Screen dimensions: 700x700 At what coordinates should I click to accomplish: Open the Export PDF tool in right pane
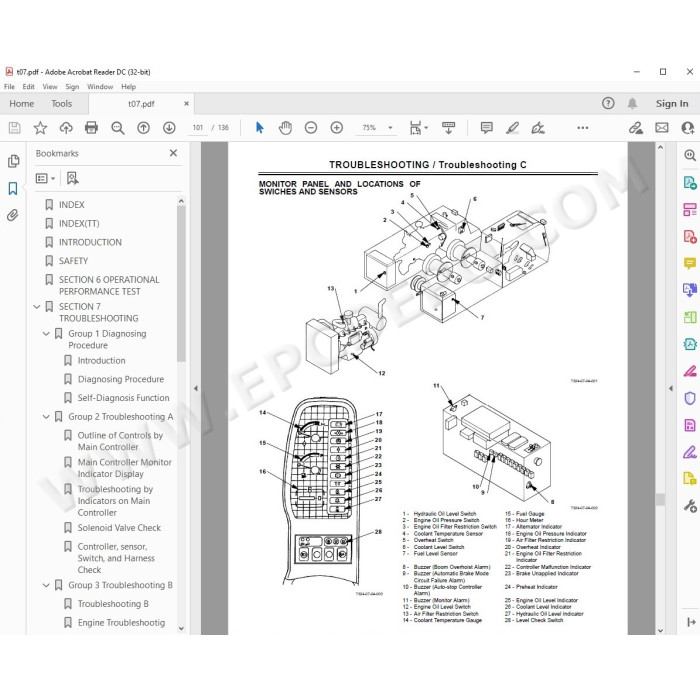click(690, 183)
